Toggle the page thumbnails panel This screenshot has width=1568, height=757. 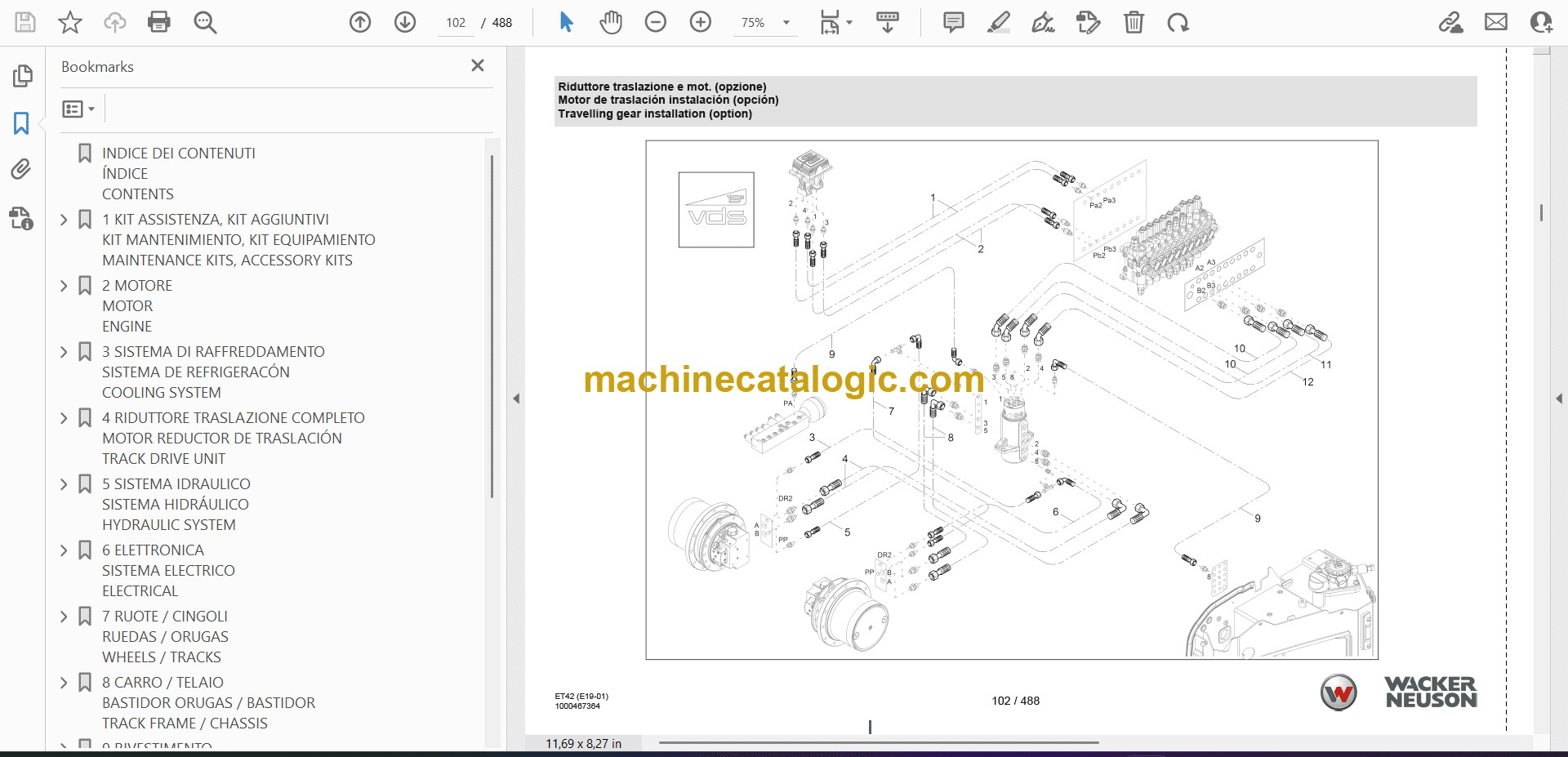(22, 76)
